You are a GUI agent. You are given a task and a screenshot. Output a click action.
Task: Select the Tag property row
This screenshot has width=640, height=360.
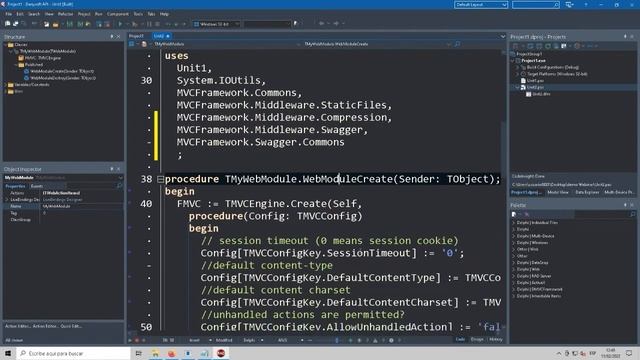pos(63,213)
